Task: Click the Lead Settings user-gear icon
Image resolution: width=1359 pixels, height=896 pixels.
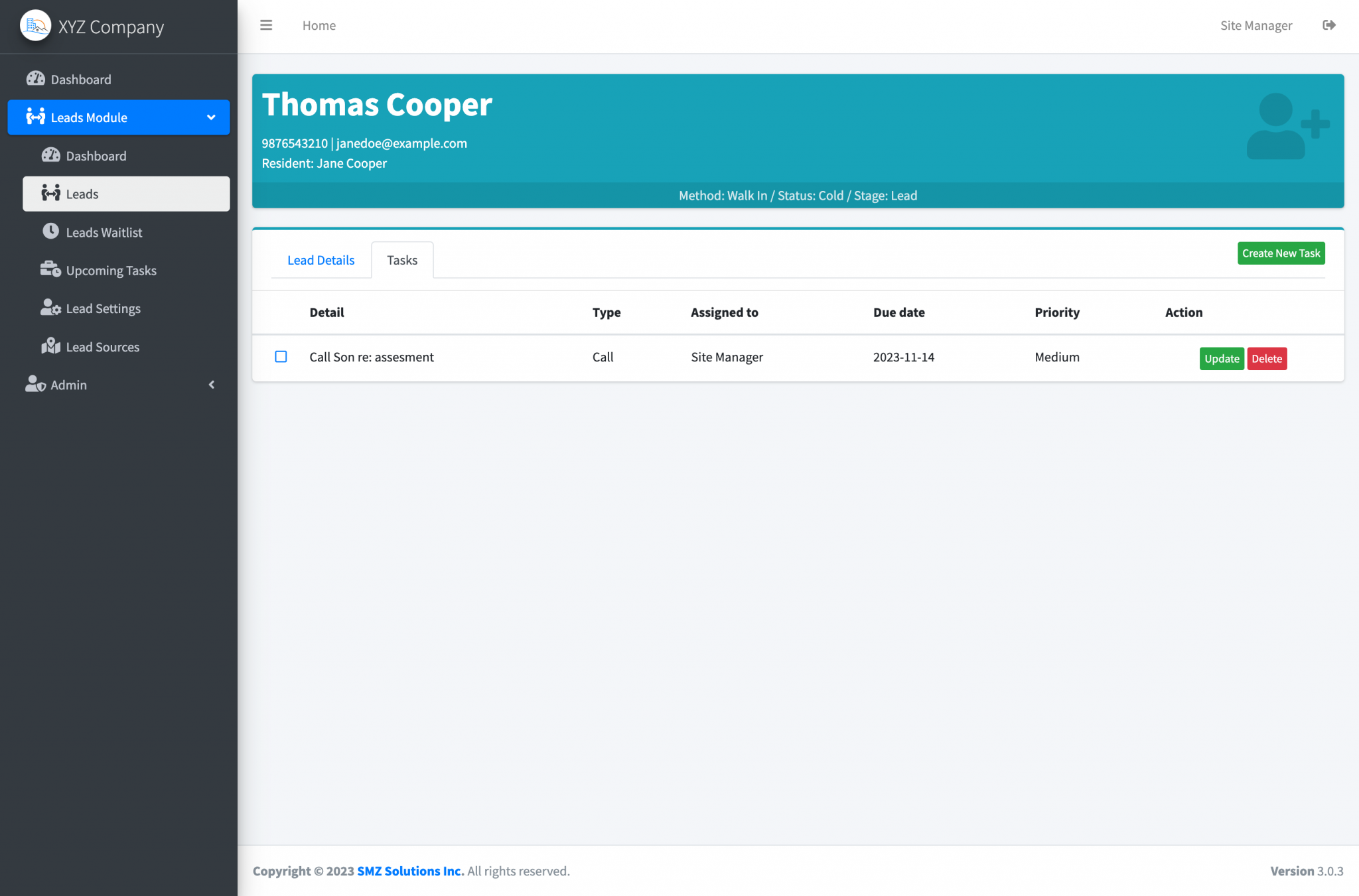Action: [50, 308]
